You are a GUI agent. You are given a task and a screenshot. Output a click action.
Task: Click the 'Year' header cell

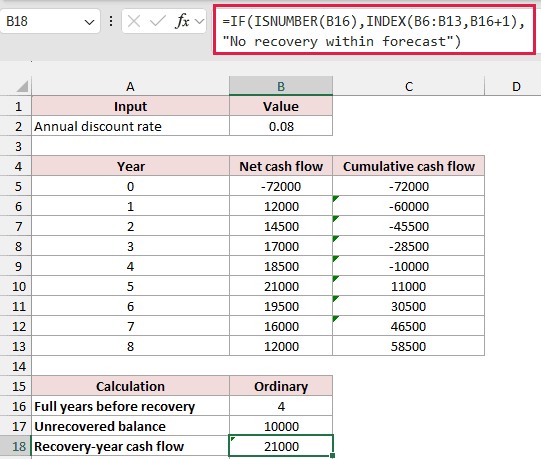click(x=130, y=166)
